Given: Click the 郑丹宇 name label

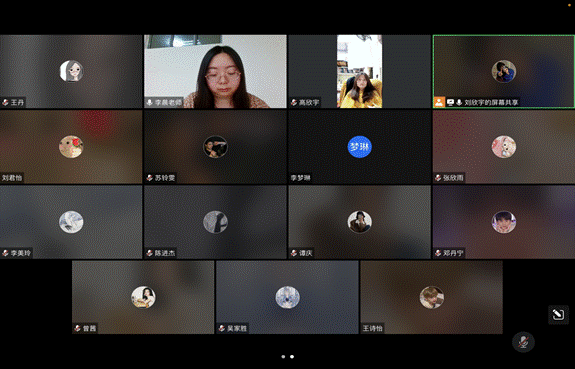Looking at the screenshot, I should tap(453, 253).
